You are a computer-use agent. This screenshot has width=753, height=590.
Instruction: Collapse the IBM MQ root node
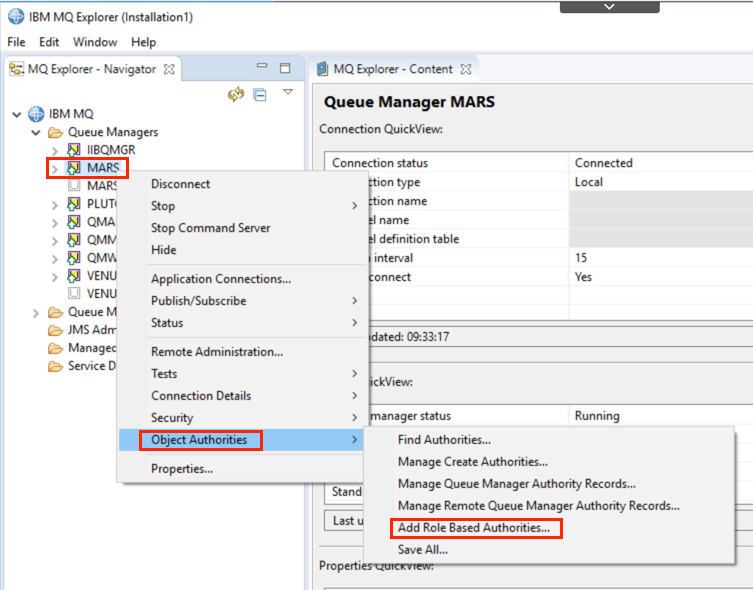tap(17, 114)
